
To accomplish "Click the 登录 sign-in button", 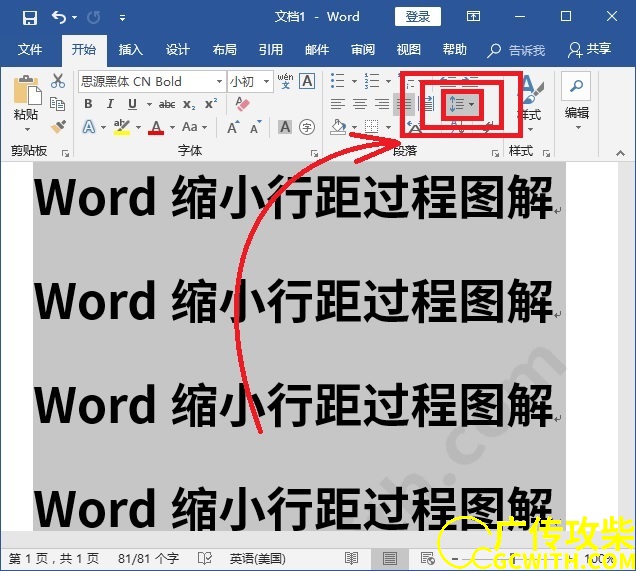I will pos(418,17).
